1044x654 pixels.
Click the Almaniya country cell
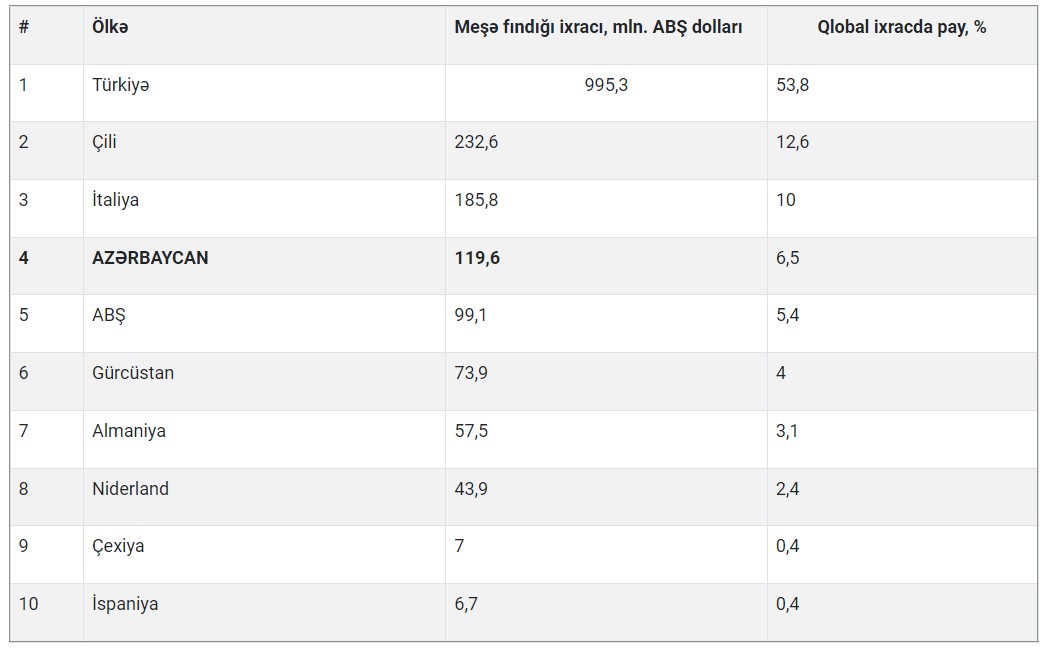pyautogui.click(x=129, y=431)
